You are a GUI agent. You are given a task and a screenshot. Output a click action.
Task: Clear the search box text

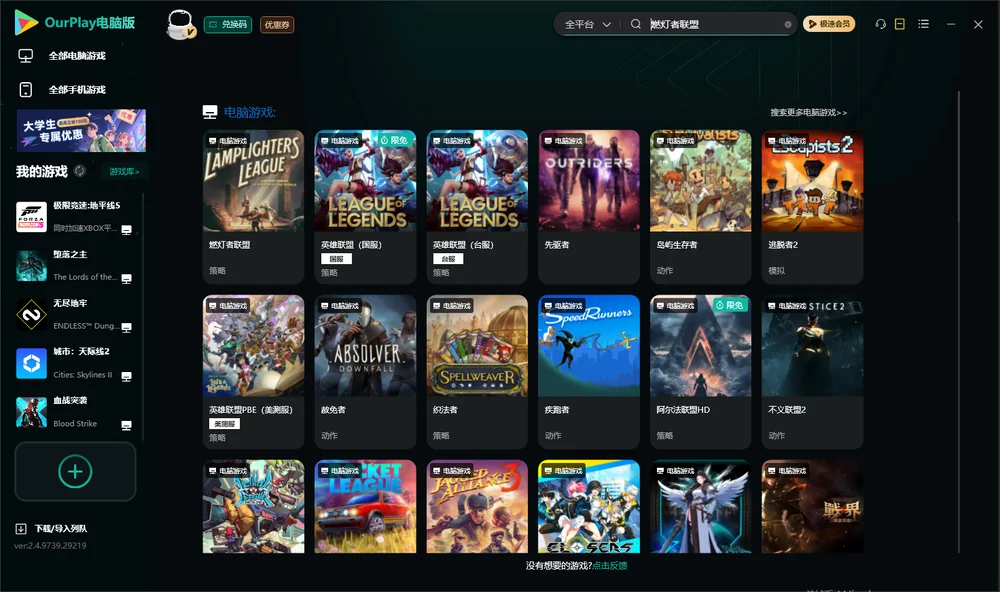pyautogui.click(x=788, y=25)
